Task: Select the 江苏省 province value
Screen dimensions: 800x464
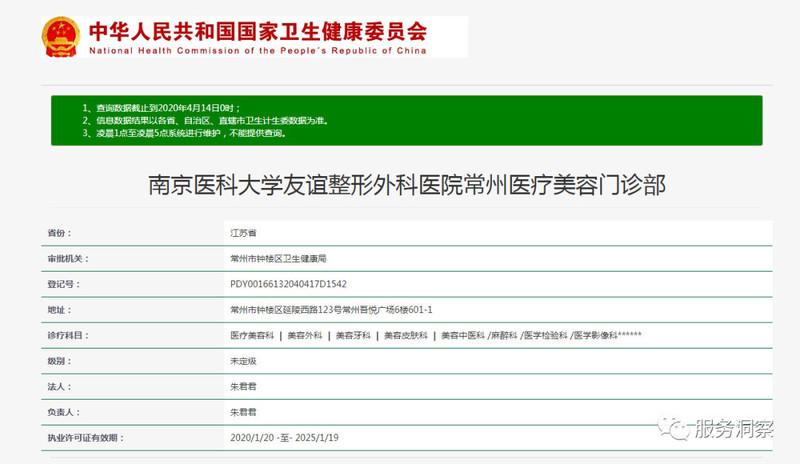Action: [243, 232]
